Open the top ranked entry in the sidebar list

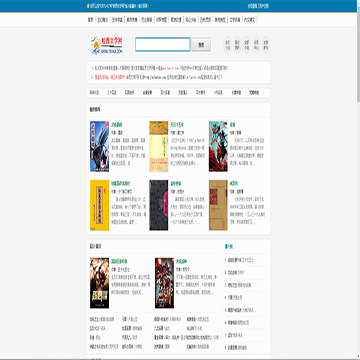pos(240,260)
